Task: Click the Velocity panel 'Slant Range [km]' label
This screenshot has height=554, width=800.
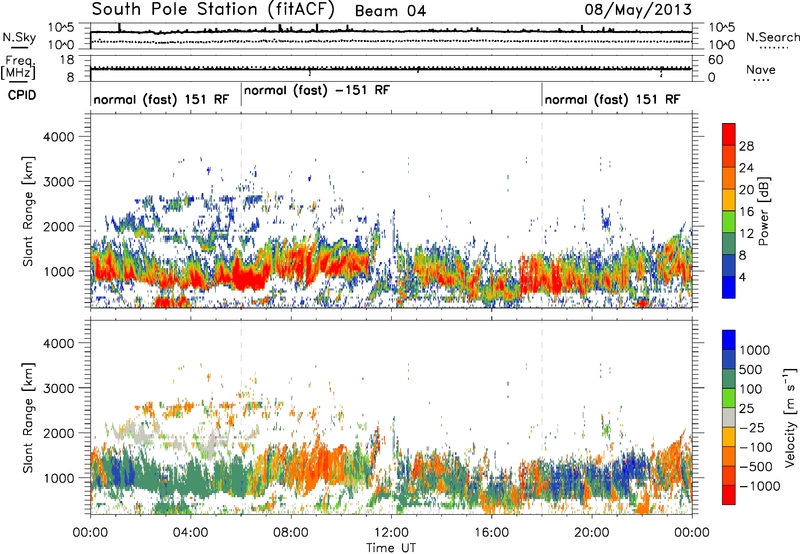Action: pos(28,418)
